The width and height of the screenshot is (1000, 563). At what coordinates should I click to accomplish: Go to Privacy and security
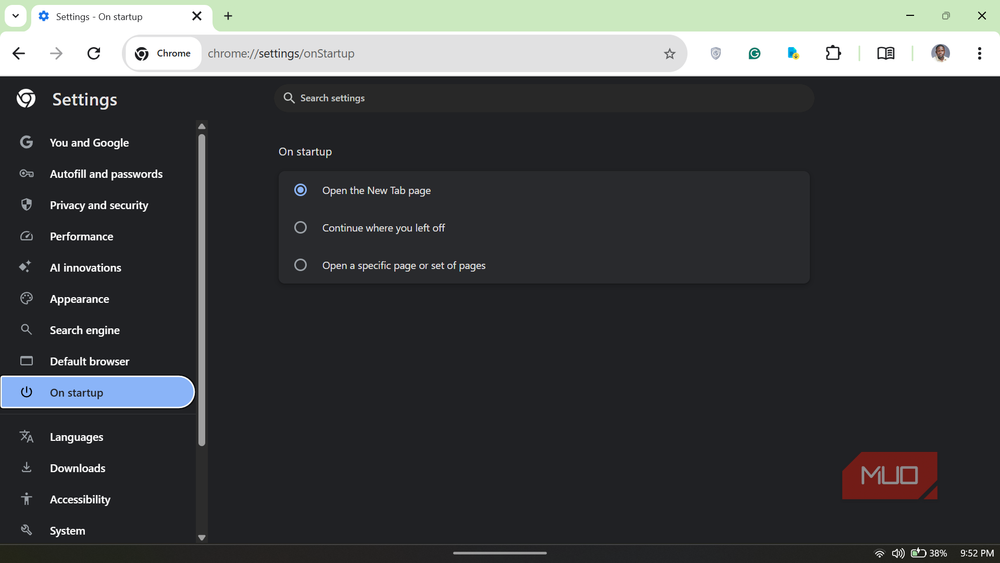pos(98,205)
